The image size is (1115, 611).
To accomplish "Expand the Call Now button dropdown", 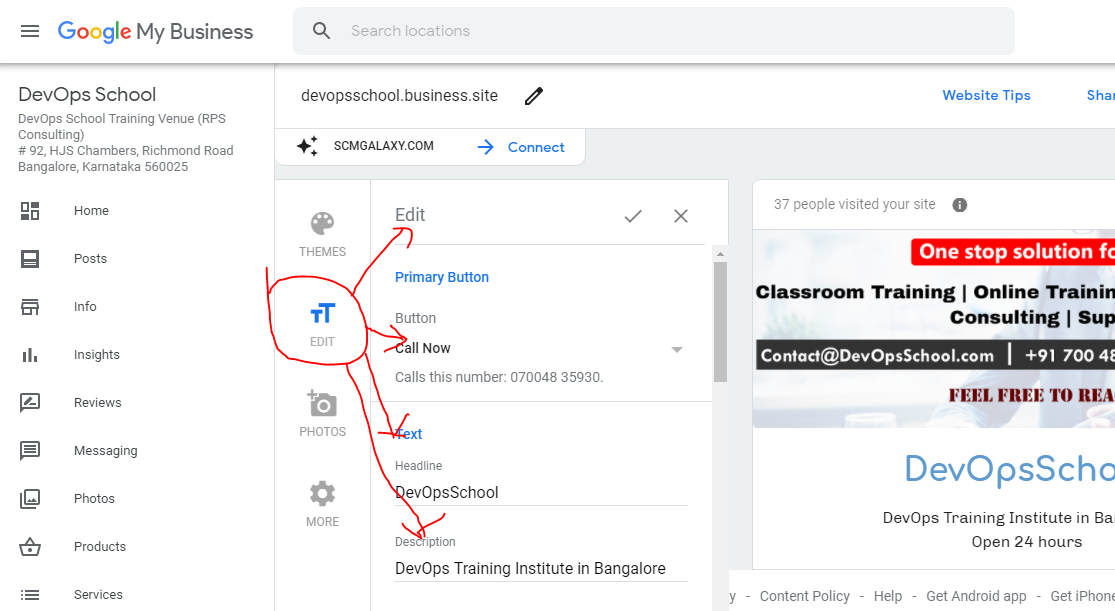I will 677,349.
